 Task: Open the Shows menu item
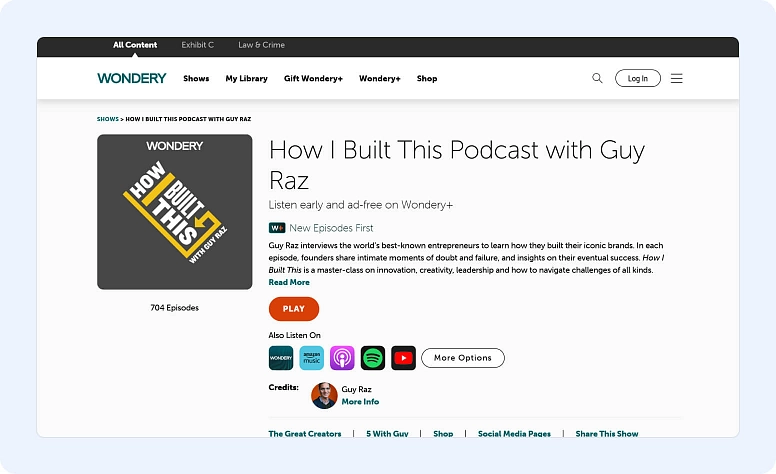coord(196,78)
